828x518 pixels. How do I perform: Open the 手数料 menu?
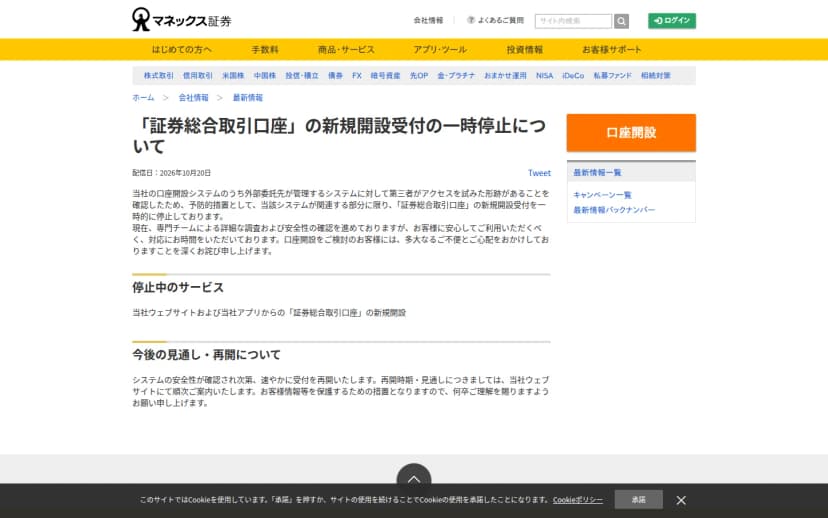click(265, 50)
